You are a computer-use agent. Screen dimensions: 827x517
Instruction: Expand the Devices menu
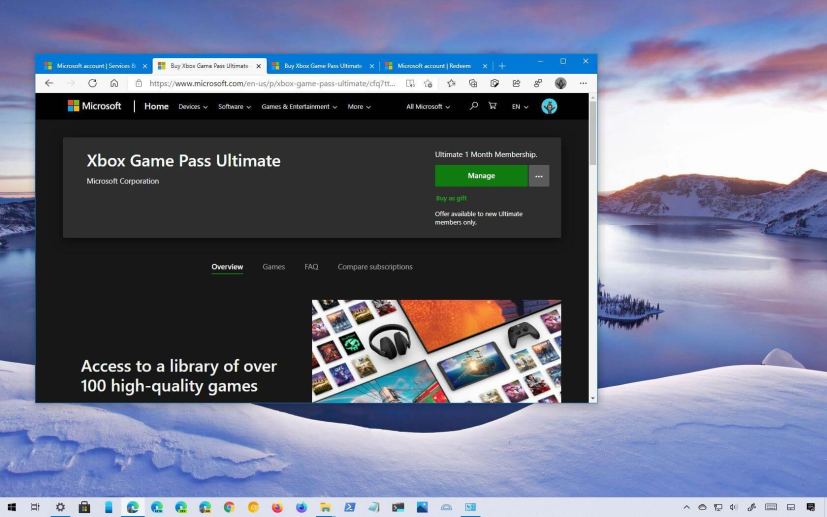(193, 107)
